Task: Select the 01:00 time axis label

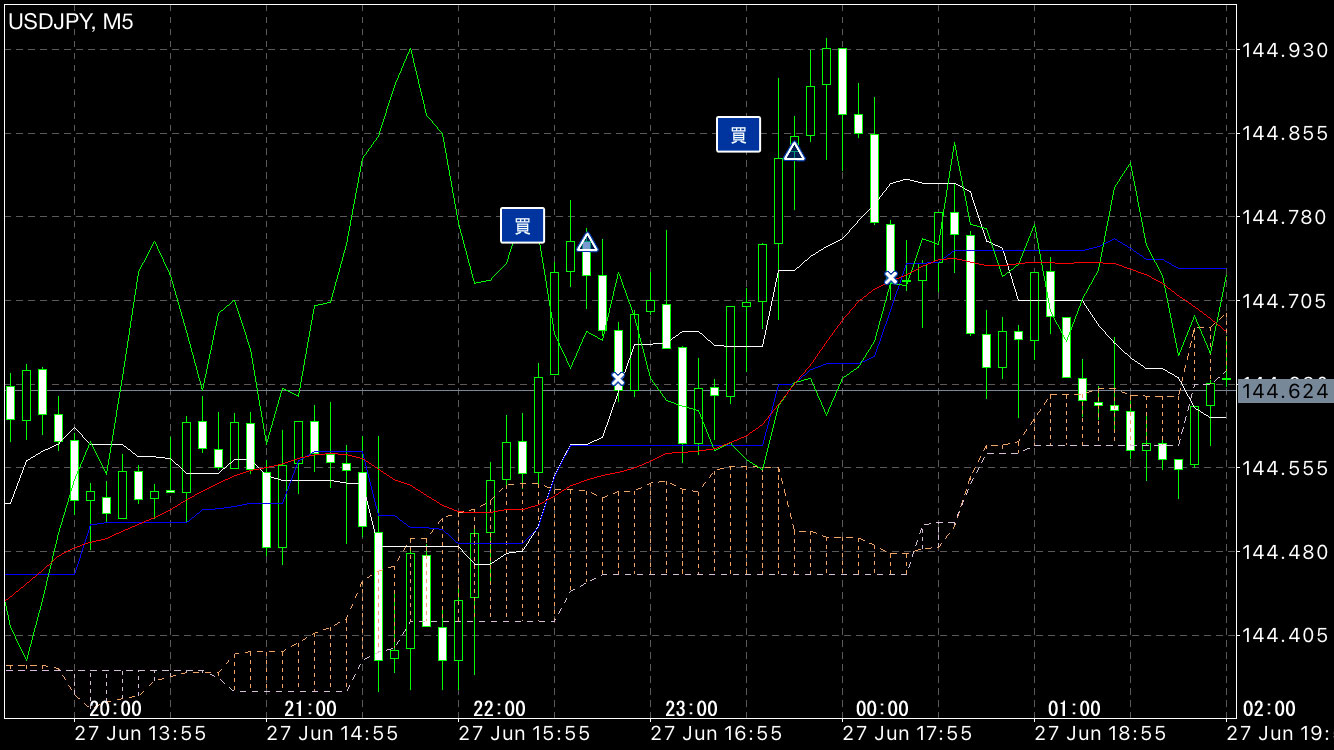Action: tap(1074, 709)
